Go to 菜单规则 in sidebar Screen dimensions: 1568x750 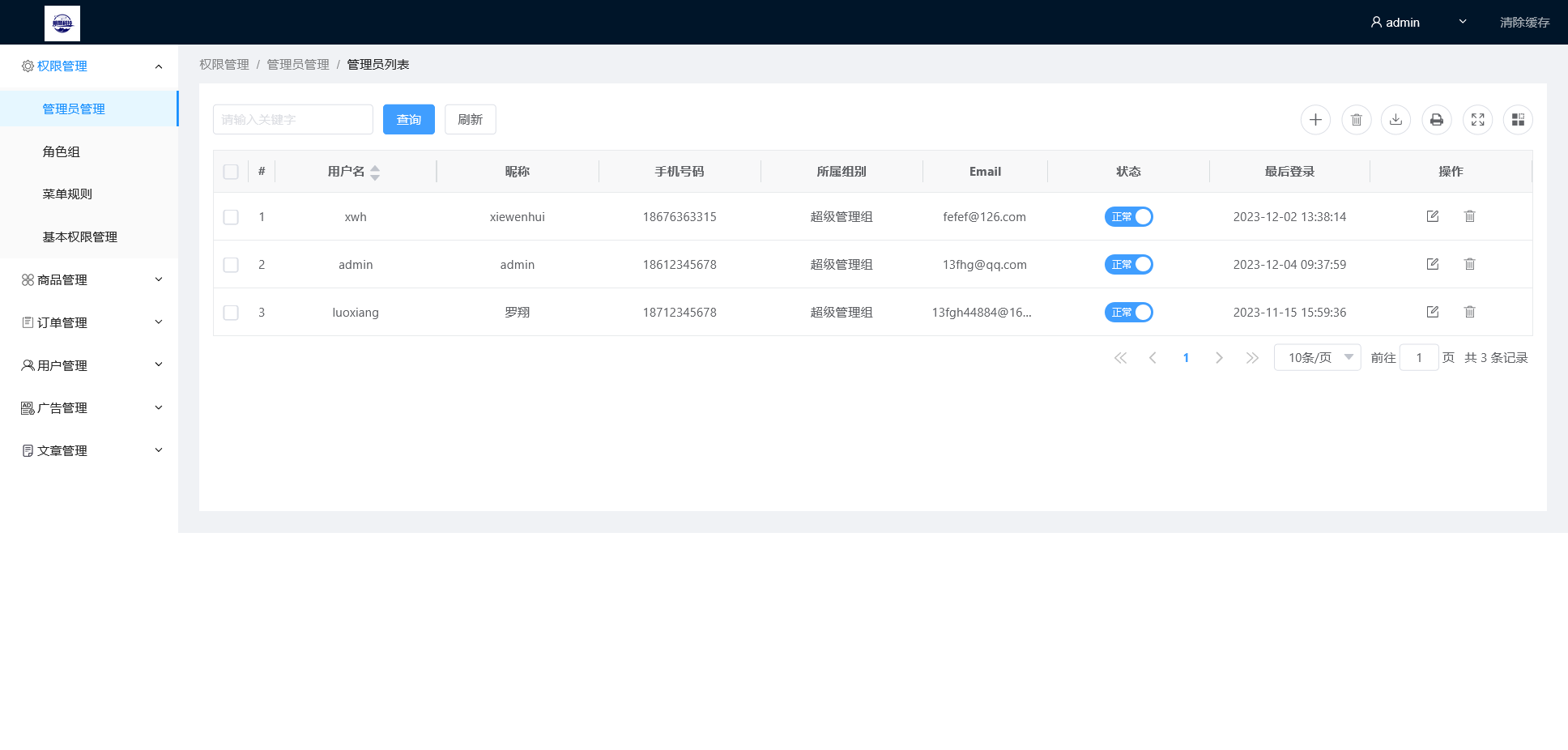click(67, 194)
